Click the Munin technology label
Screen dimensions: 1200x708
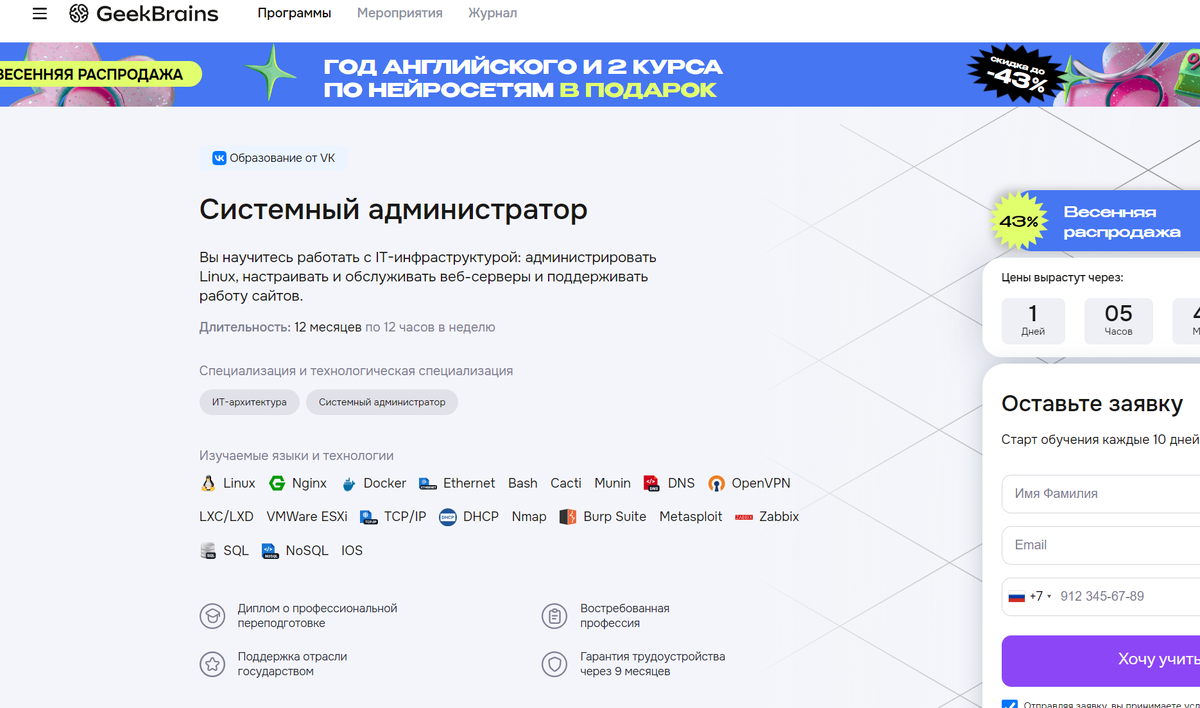pos(613,483)
